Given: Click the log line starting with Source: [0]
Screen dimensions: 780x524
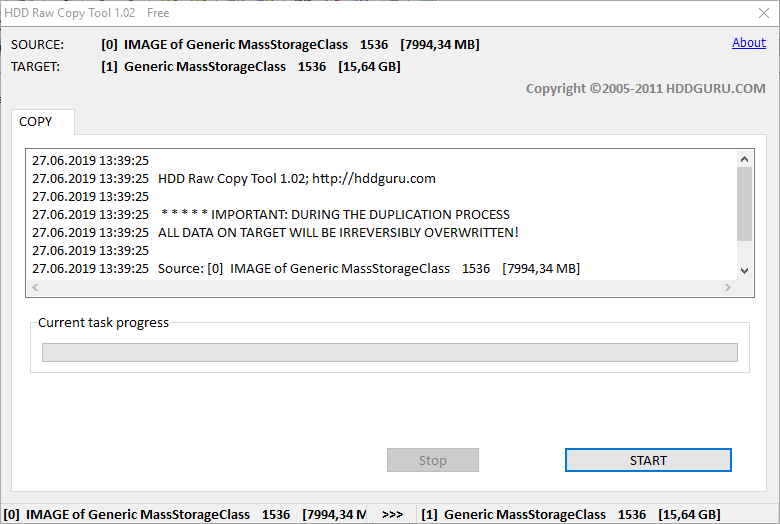Looking at the screenshot, I should click(368, 269).
